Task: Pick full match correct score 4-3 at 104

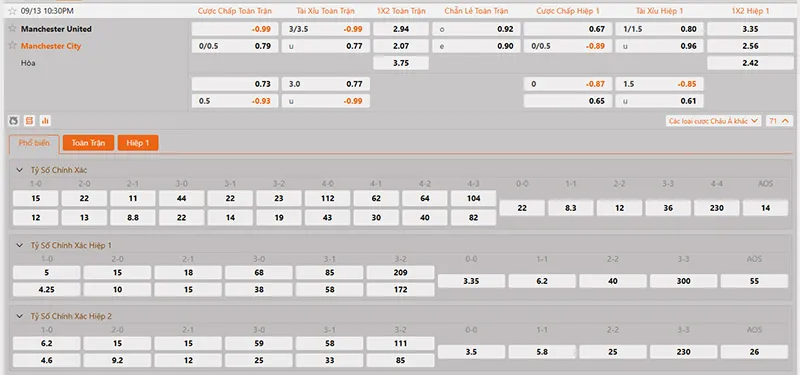Action: (x=473, y=198)
